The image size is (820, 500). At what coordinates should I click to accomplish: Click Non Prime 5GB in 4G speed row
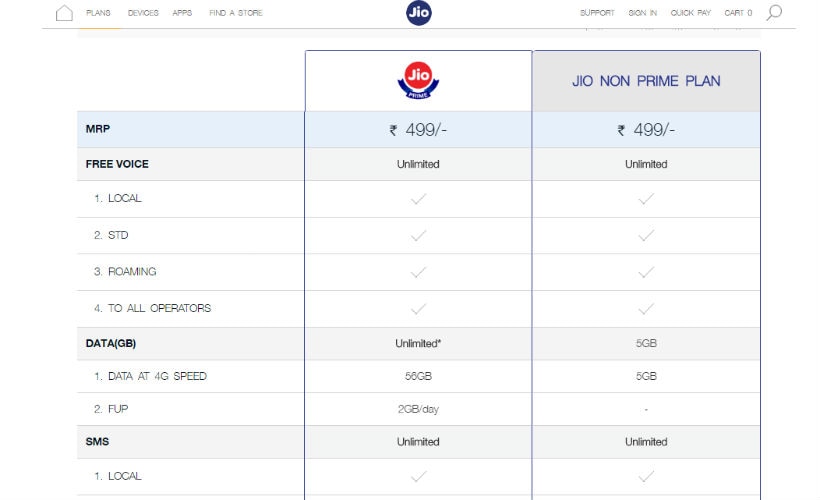pyautogui.click(x=646, y=377)
